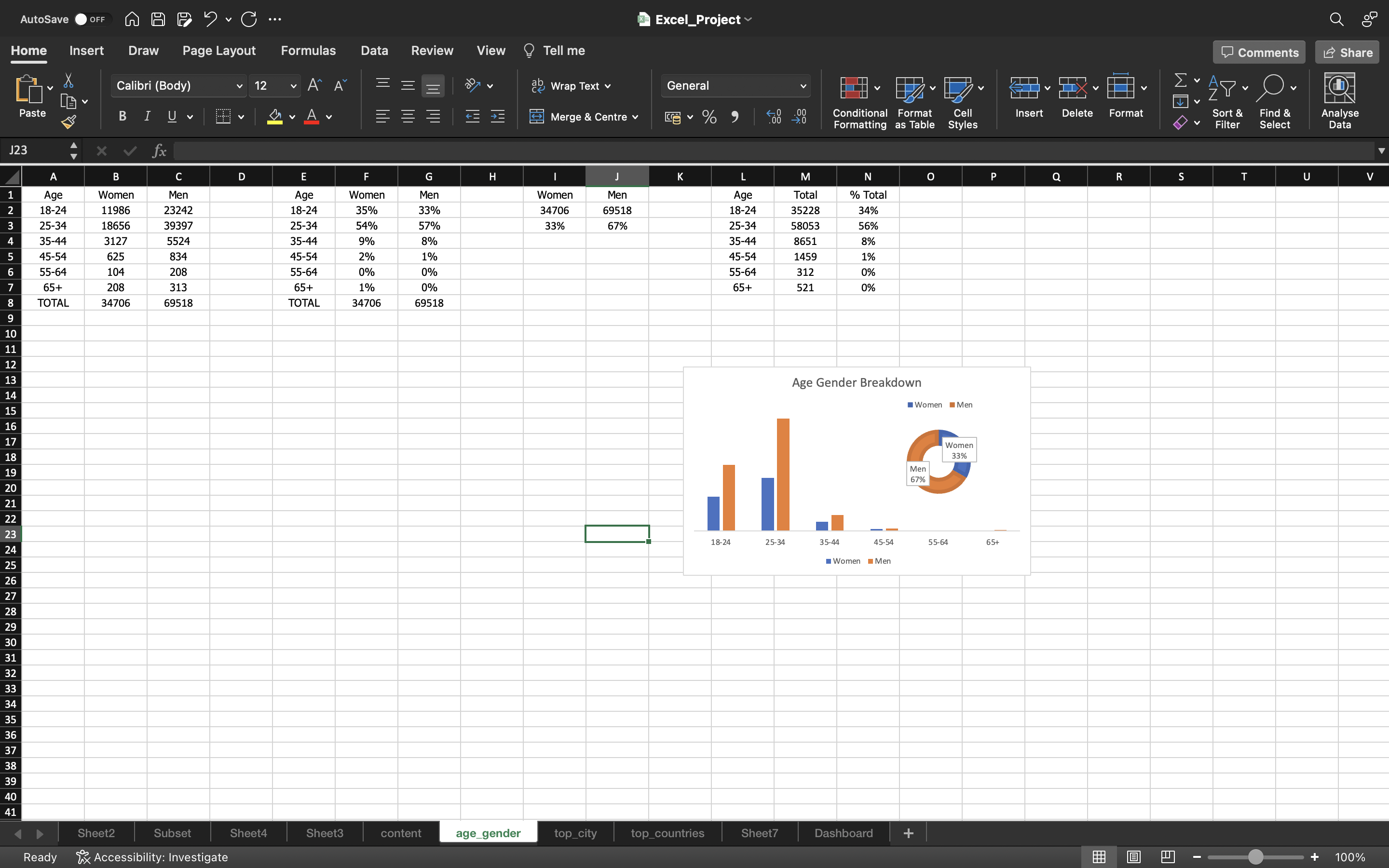Increase decimal places icon

coord(773,117)
